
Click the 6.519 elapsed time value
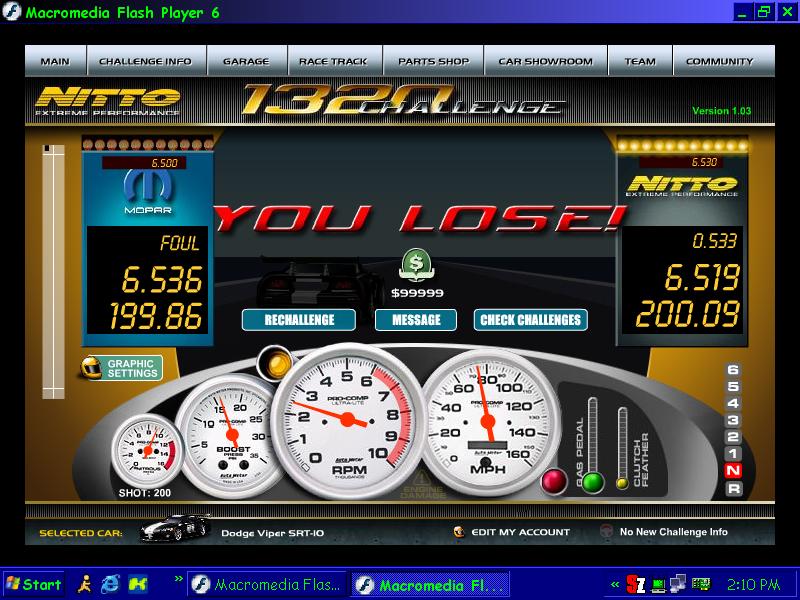pyautogui.click(x=702, y=278)
